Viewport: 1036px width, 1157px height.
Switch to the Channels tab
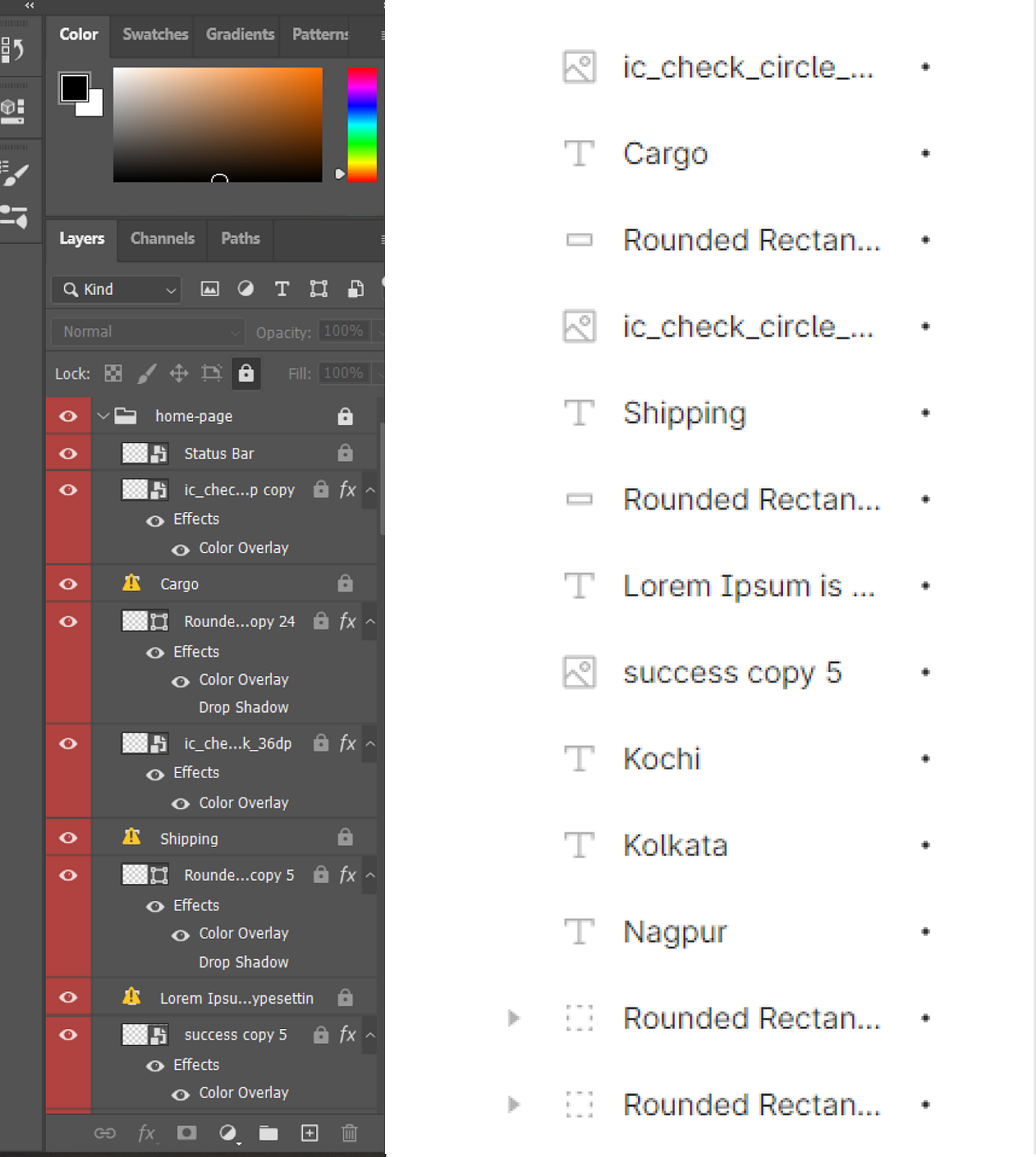point(162,238)
